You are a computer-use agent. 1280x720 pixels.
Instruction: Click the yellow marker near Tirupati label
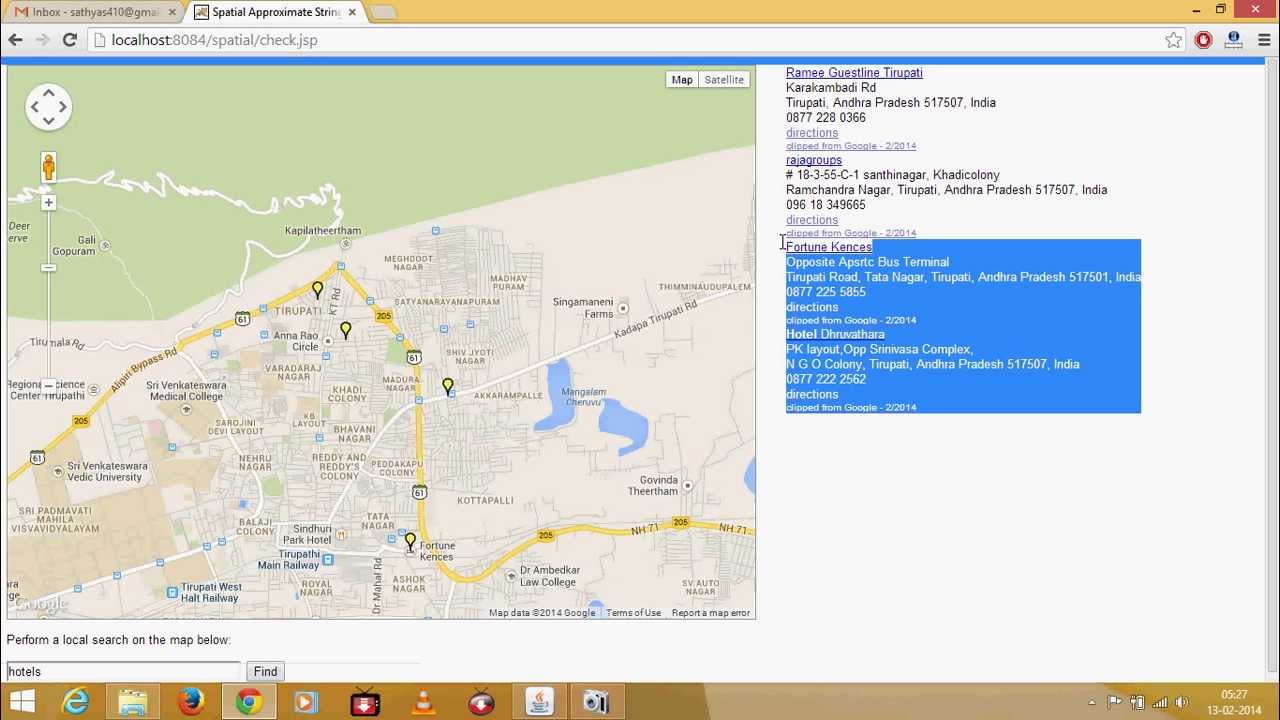317,290
